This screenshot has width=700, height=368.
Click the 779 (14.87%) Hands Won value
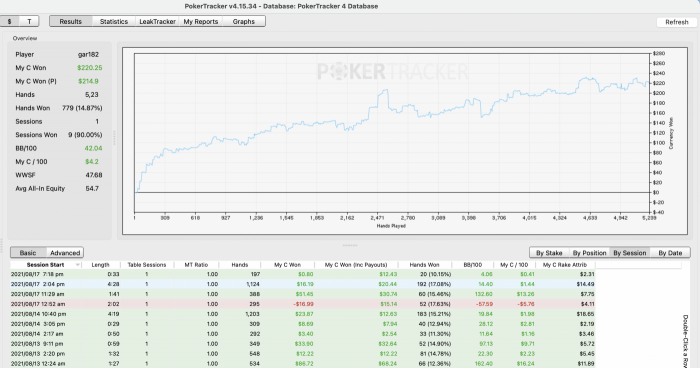coord(82,108)
